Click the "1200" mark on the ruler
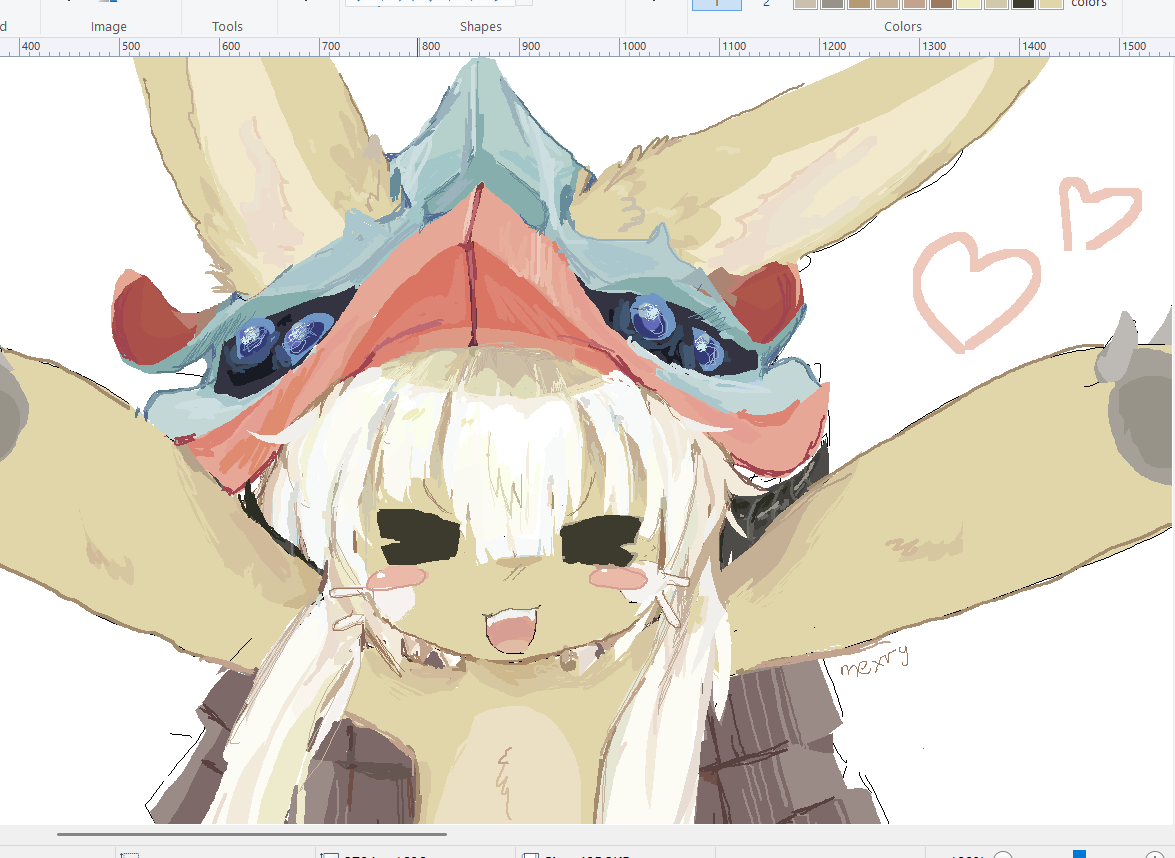This screenshot has width=1175, height=858. pyautogui.click(x=834, y=46)
